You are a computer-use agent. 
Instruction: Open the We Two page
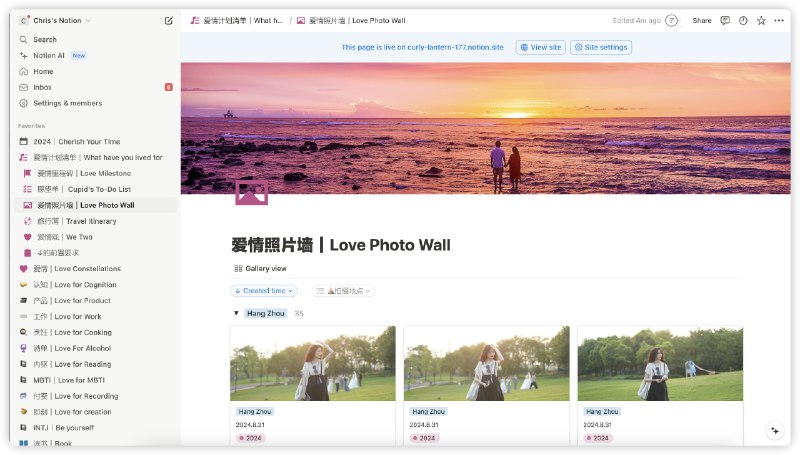click(65, 237)
